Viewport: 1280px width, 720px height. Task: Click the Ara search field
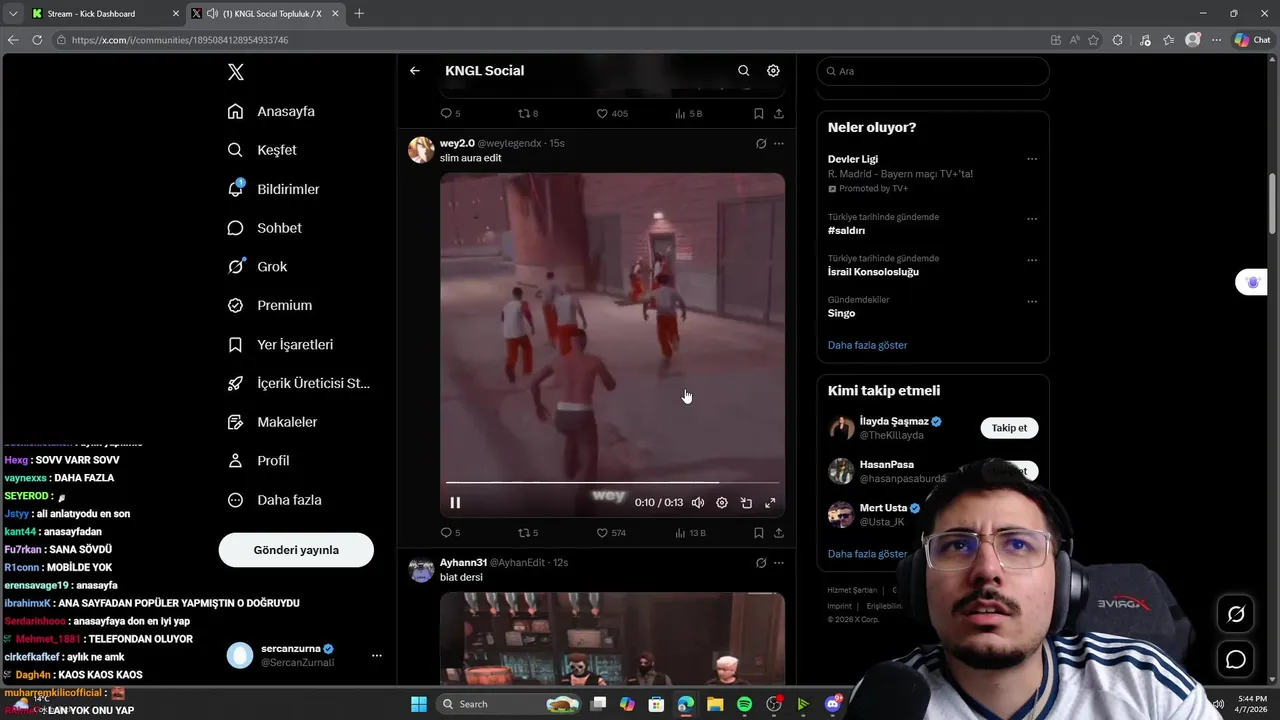click(x=933, y=71)
